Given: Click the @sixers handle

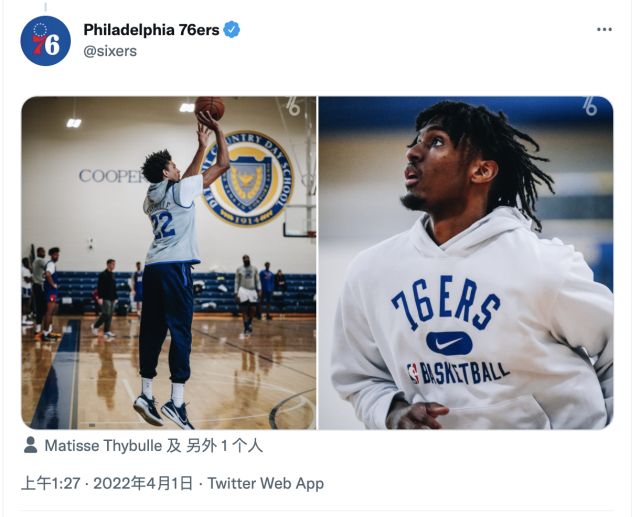Looking at the screenshot, I should 110,51.
